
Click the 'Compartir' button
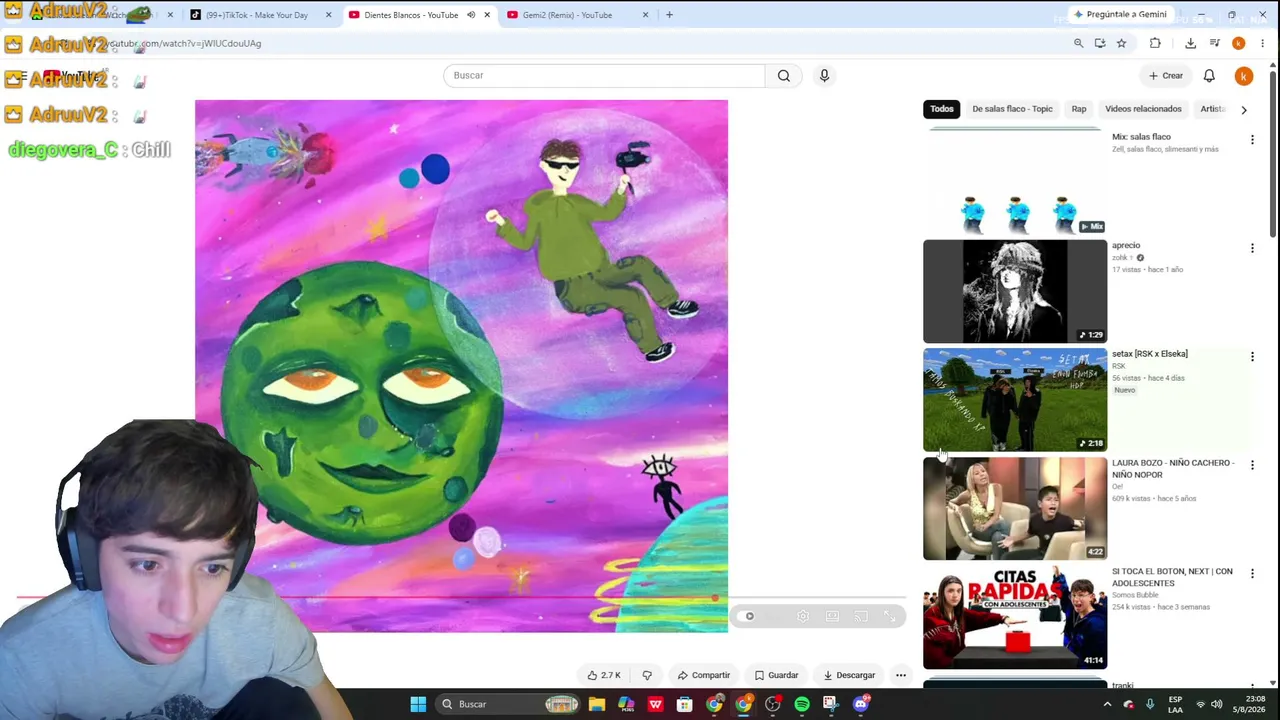704,675
